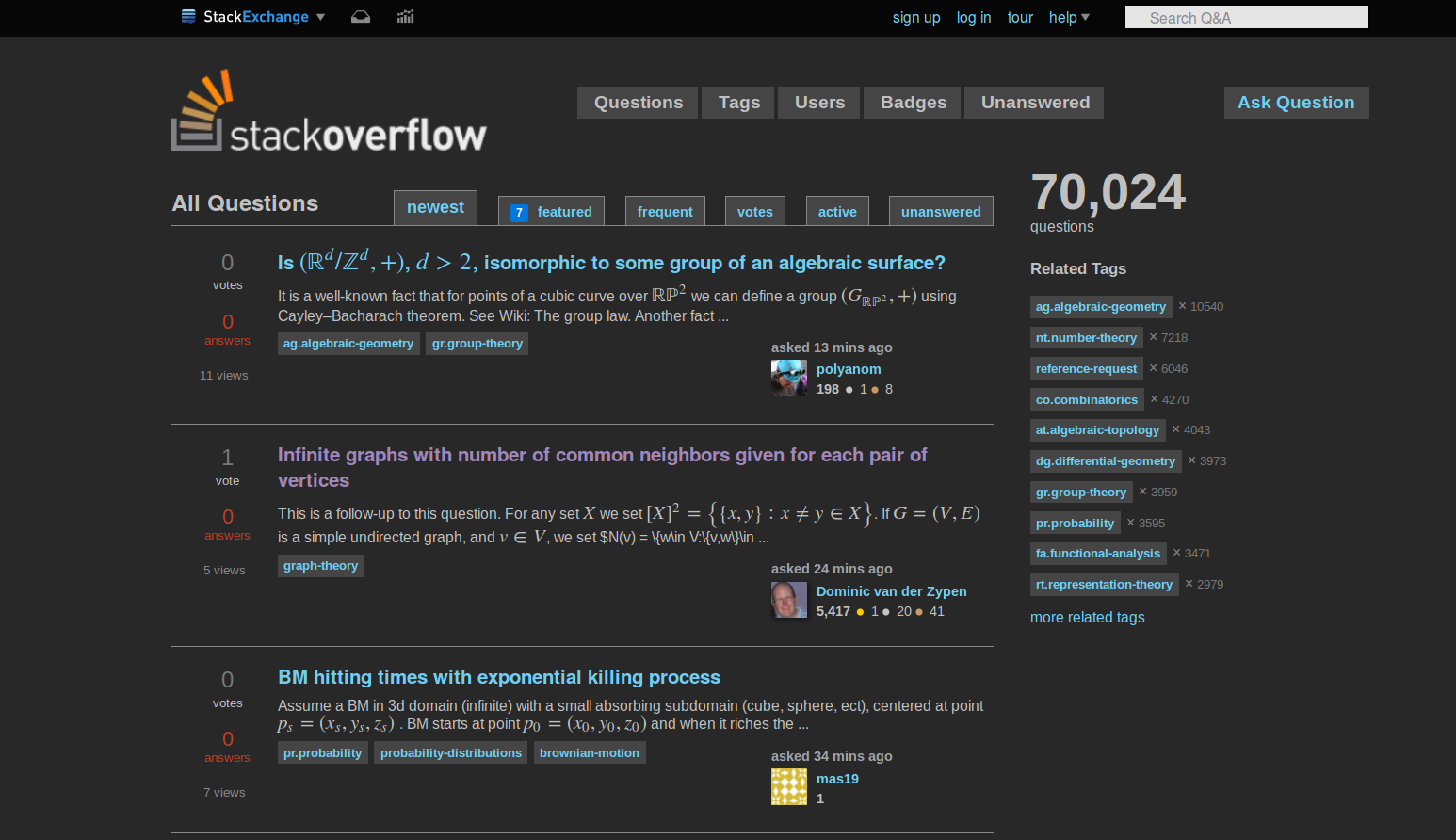Open the graph-theory tag link
Image resolution: width=1456 pixels, height=840 pixels.
[x=320, y=565]
